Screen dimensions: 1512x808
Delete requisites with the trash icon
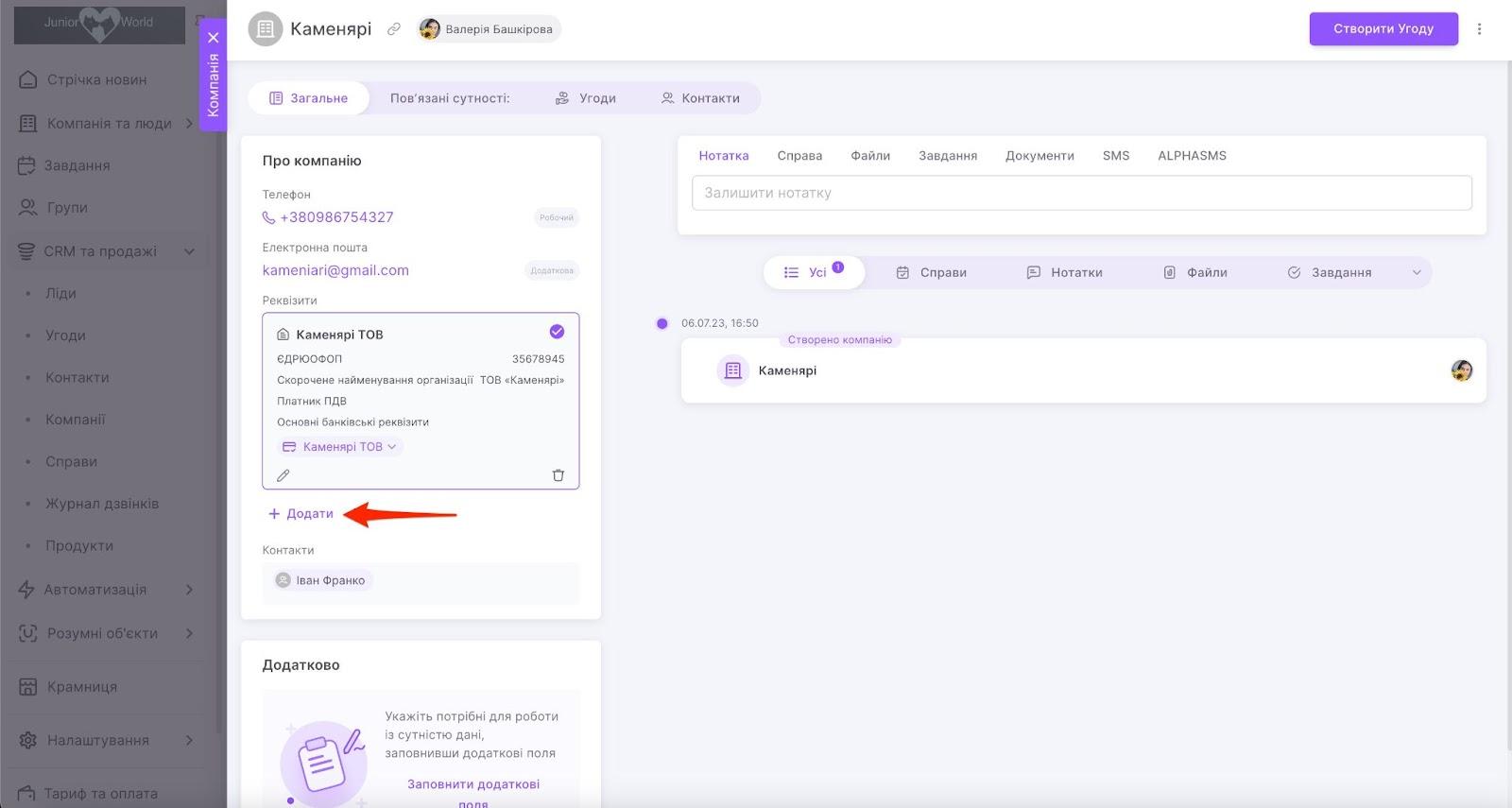point(558,475)
